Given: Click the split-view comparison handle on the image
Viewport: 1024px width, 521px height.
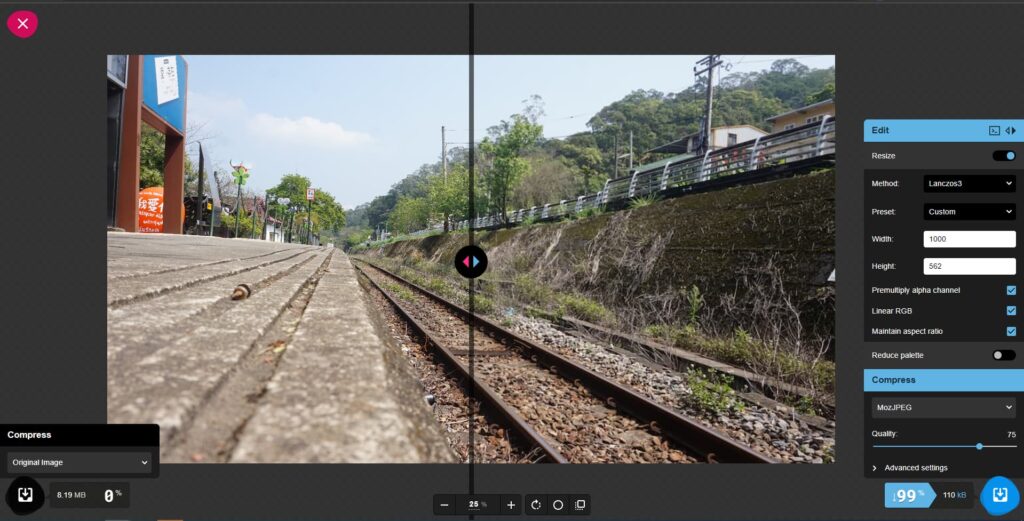Looking at the screenshot, I should tap(471, 262).
